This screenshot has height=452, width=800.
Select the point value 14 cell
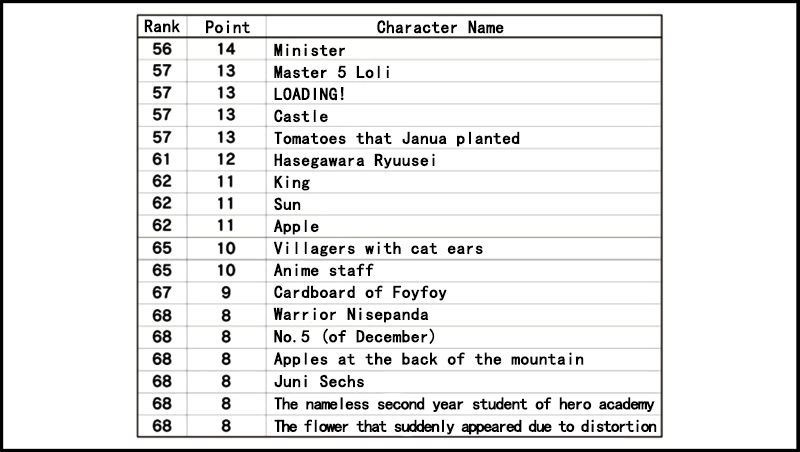[x=226, y=50]
